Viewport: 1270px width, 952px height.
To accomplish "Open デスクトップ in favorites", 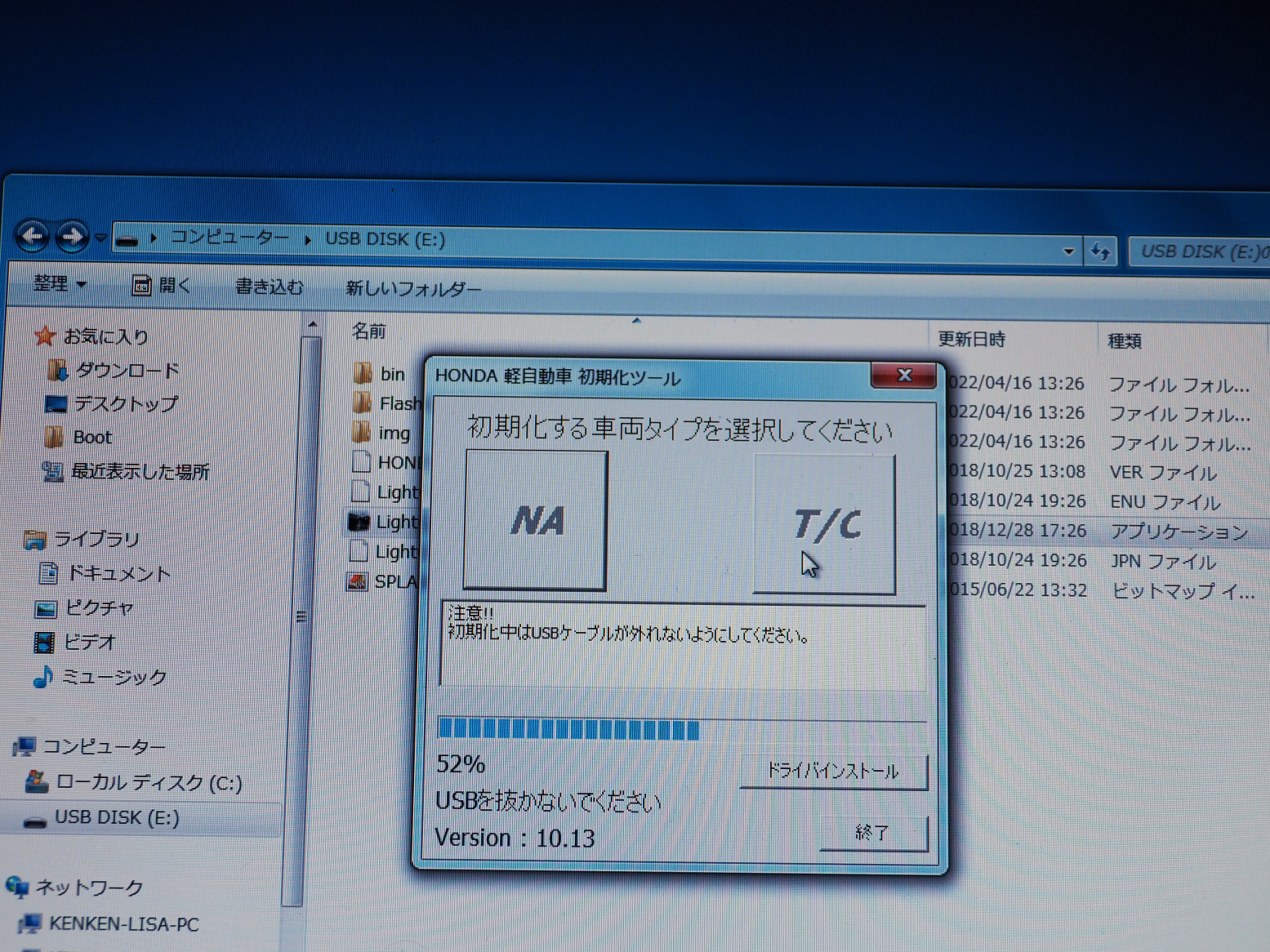I will 111,403.
